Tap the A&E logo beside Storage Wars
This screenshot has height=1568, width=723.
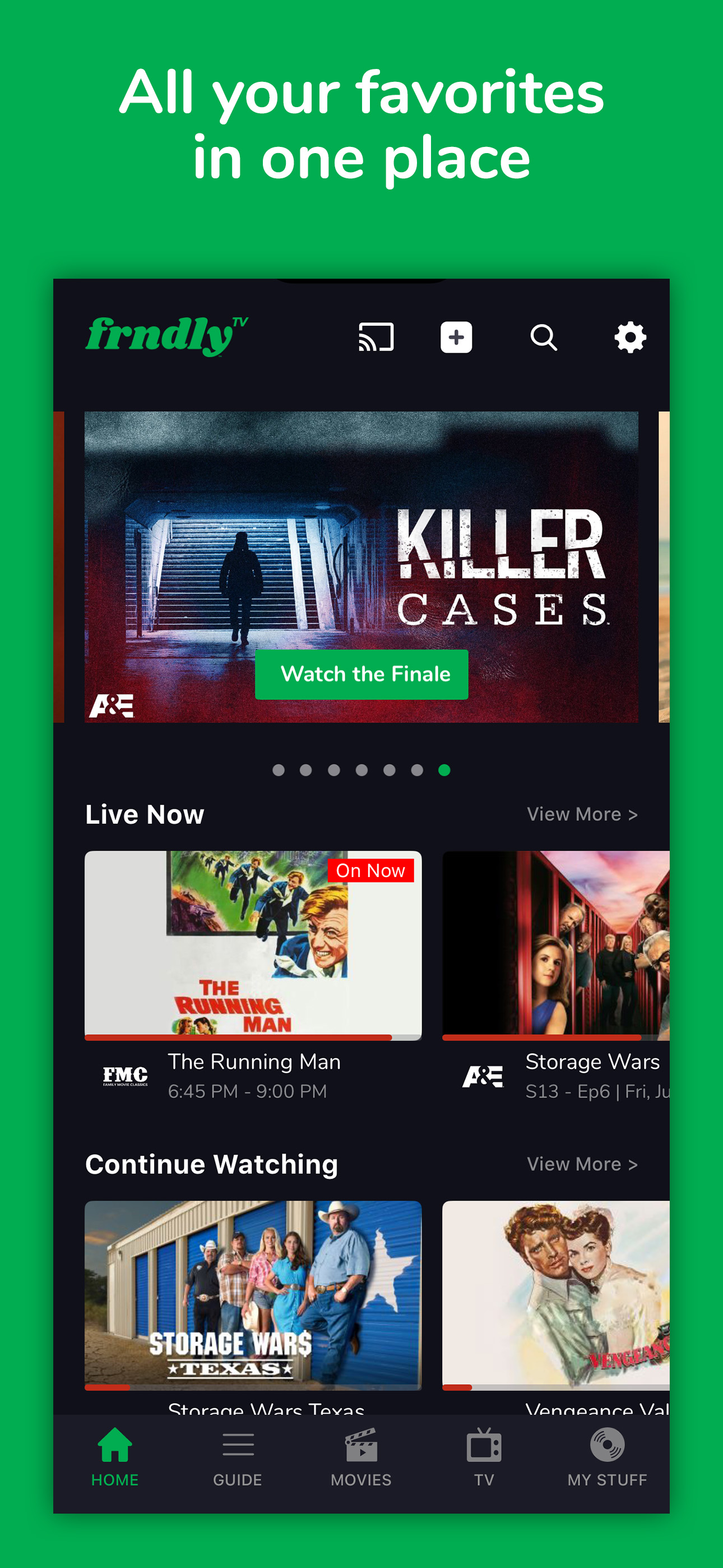tap(483, 1076)
